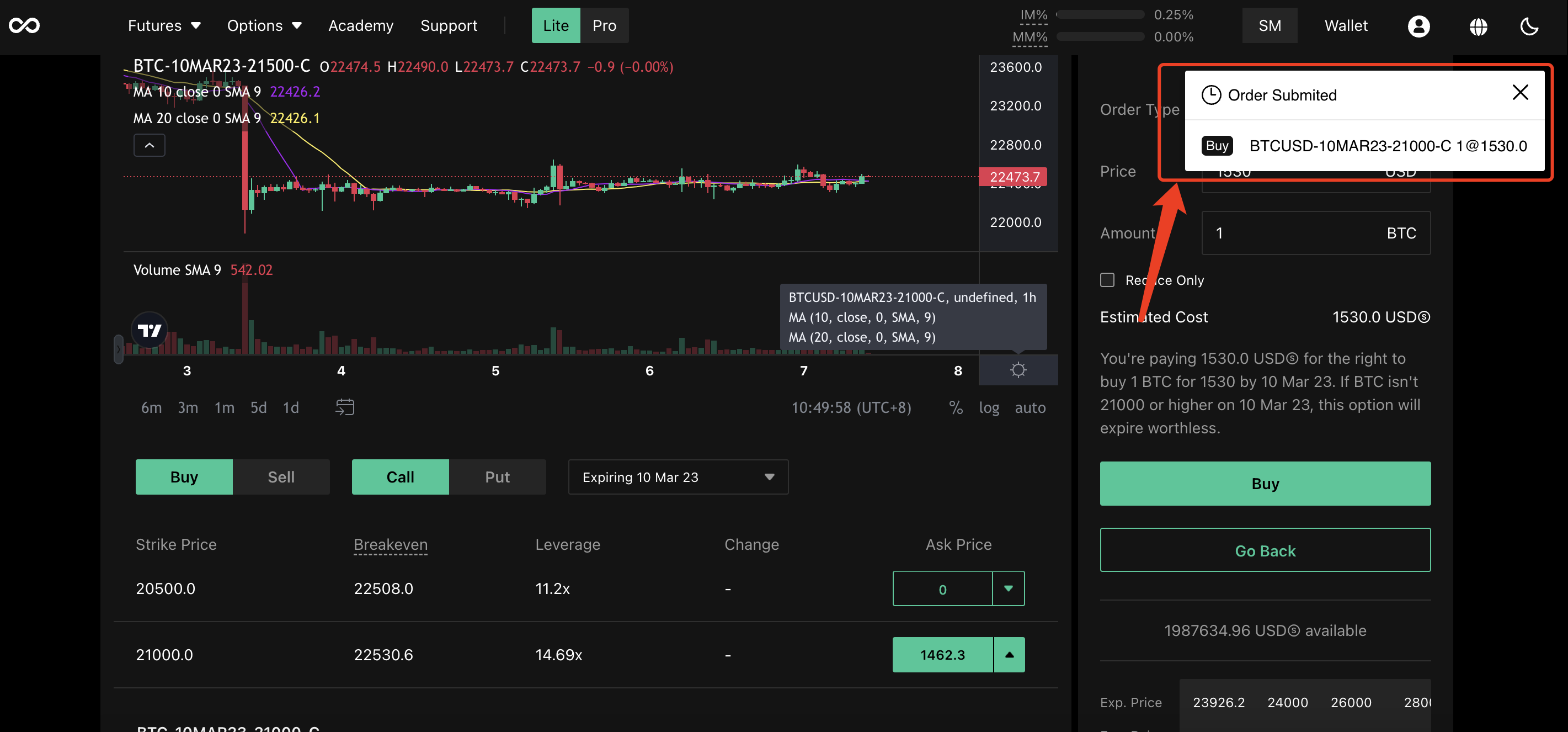Click the Volume SMA 9 legend
Screen dimensions: 1568x732
coord(202,269)
